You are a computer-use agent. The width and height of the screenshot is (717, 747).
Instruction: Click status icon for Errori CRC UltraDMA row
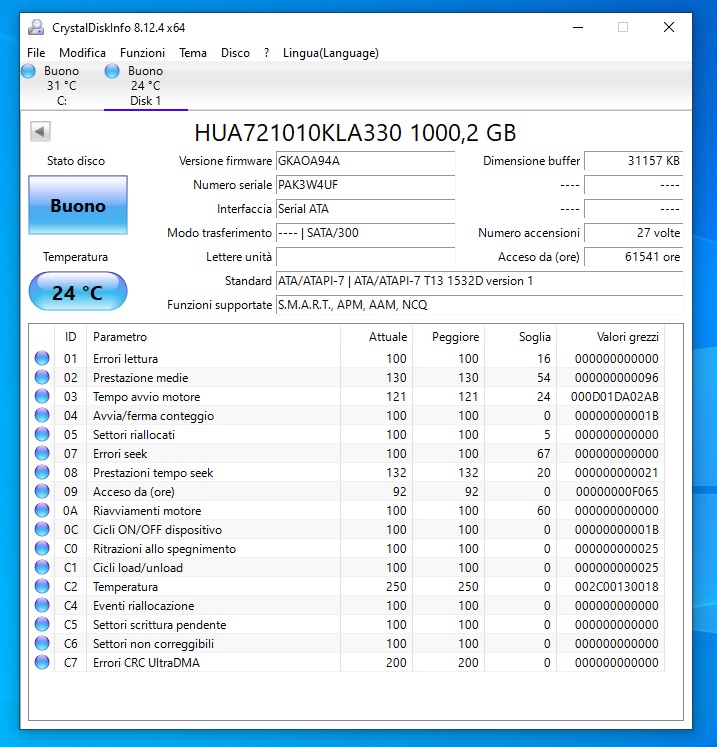[x=42, y=662]
